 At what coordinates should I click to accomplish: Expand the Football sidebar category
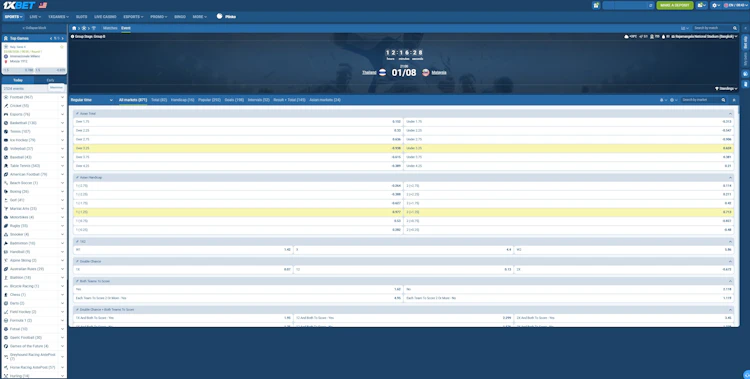(62, 97)
